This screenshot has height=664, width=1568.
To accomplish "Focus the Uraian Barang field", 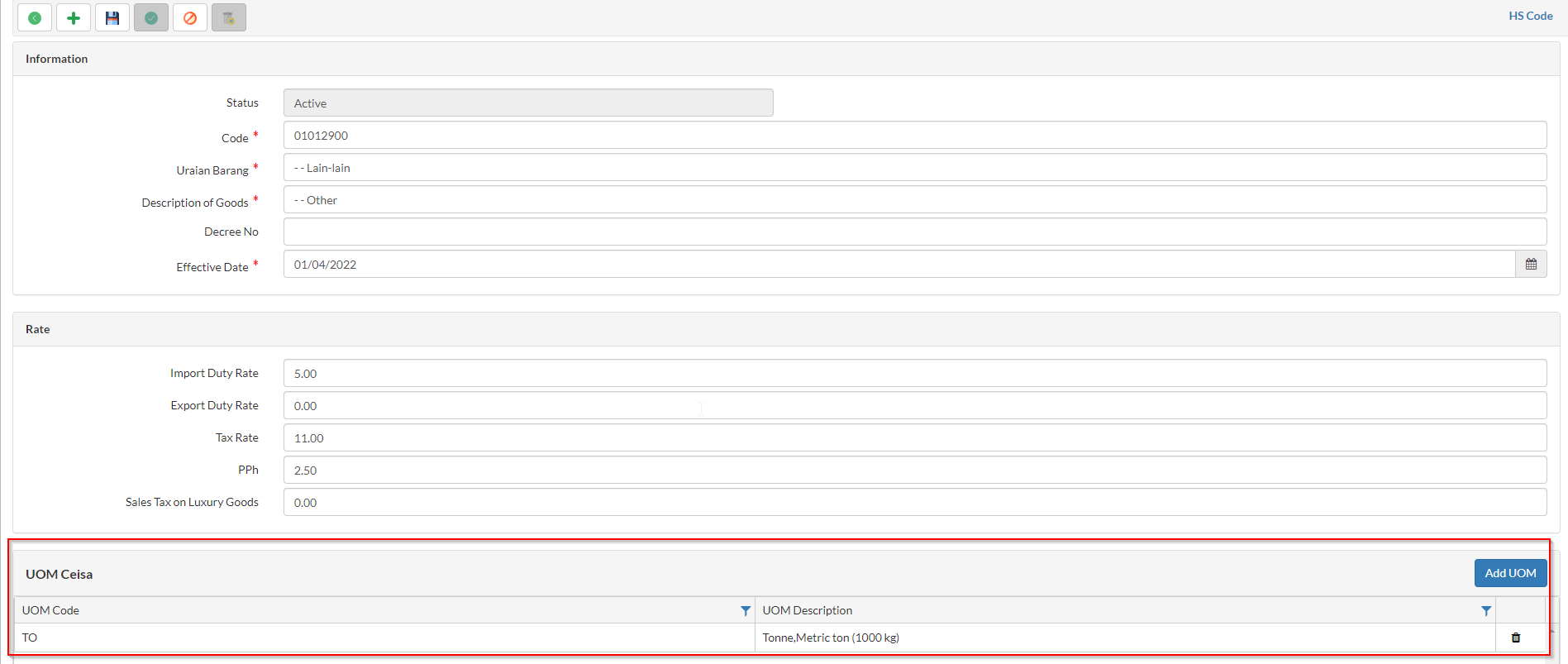I will point(914,168).
